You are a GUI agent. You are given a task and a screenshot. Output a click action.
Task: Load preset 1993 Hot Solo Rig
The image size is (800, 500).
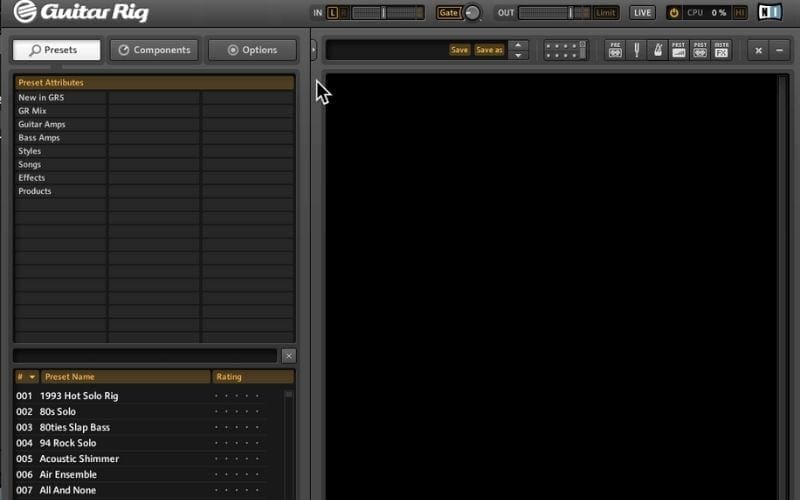79,395
